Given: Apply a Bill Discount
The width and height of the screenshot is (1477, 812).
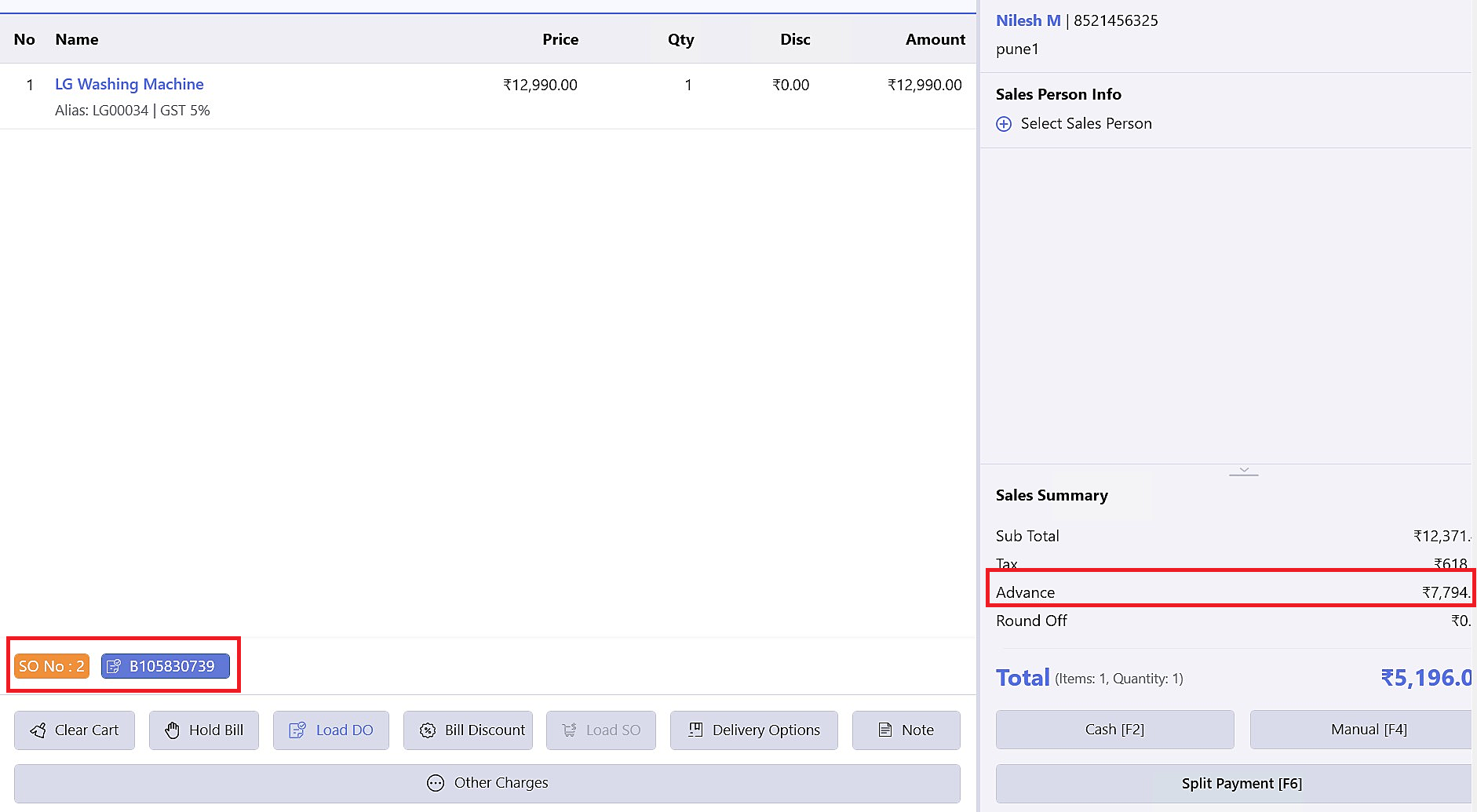Looking at the screenshot, I should [x=469, y=730].
